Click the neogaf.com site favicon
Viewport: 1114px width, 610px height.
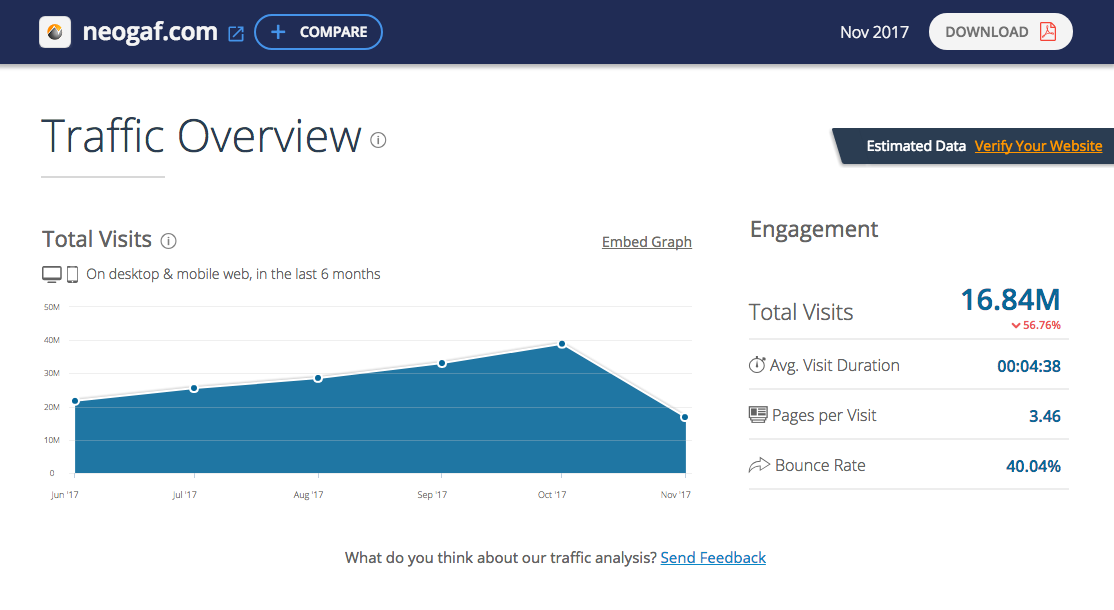(x=55, y=32)
